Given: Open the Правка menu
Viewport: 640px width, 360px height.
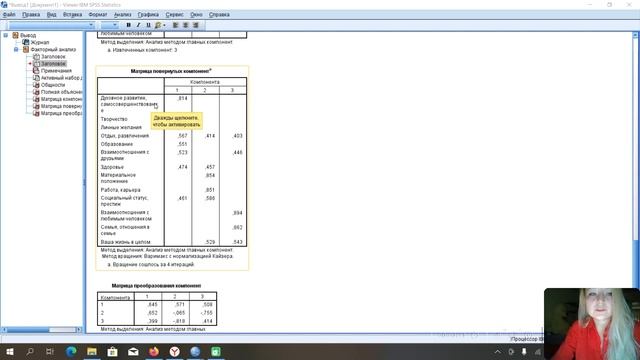Looking at the screenshot, I should (31, 14).
